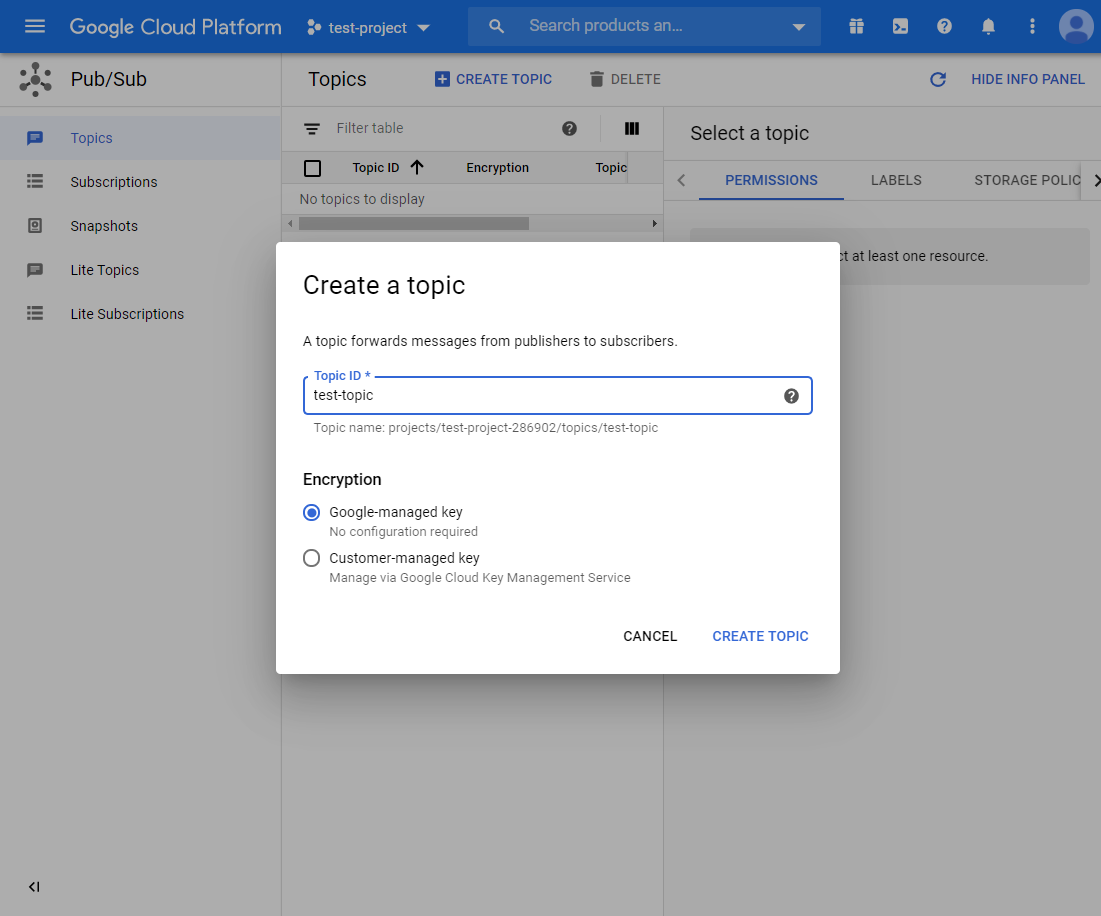This screenshot has height=916, width=1101.
Task: Open the test-project selector dropdown
Action: (x=368, y=27)
